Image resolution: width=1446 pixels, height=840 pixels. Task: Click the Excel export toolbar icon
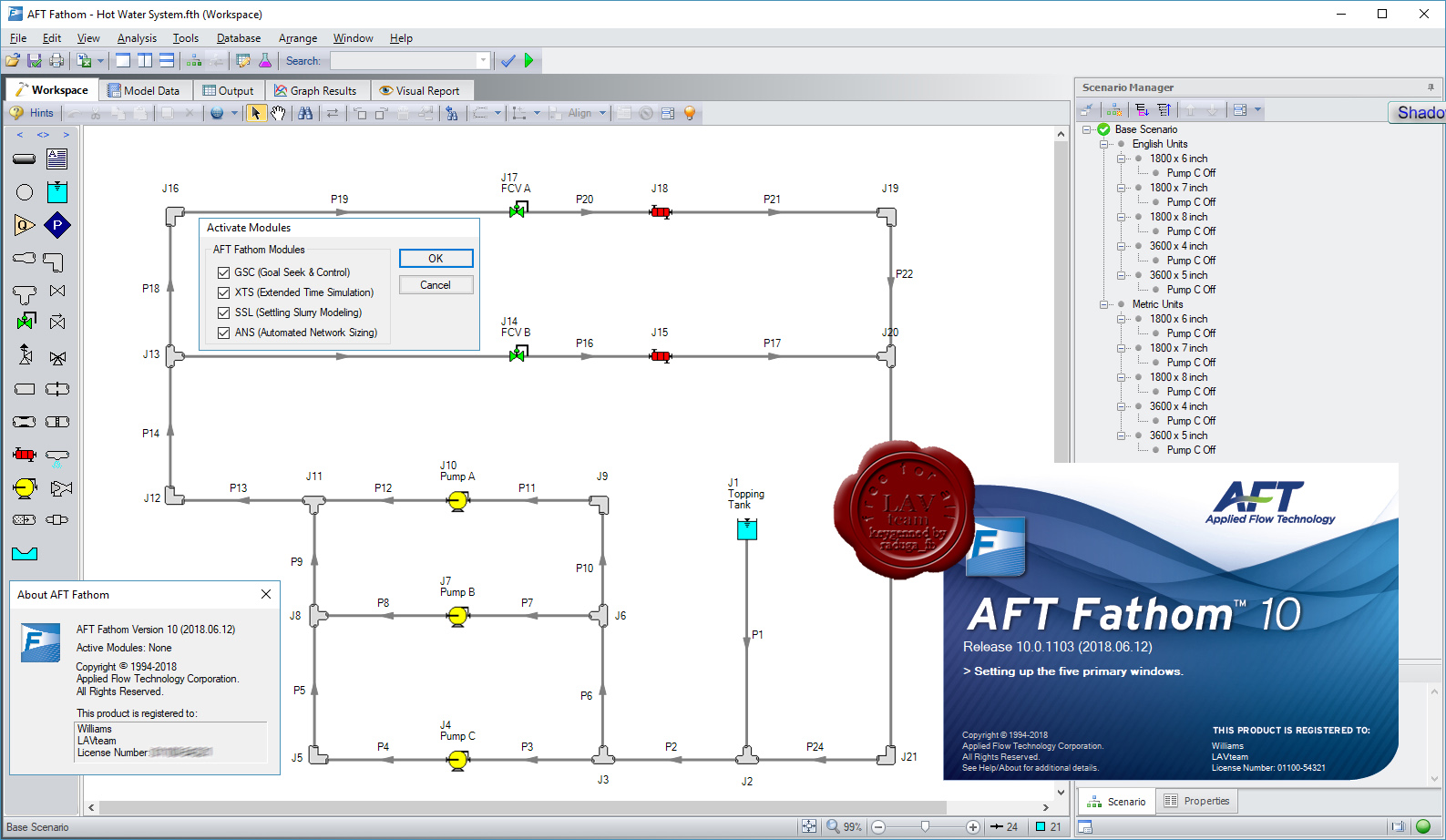click(84, 61)
